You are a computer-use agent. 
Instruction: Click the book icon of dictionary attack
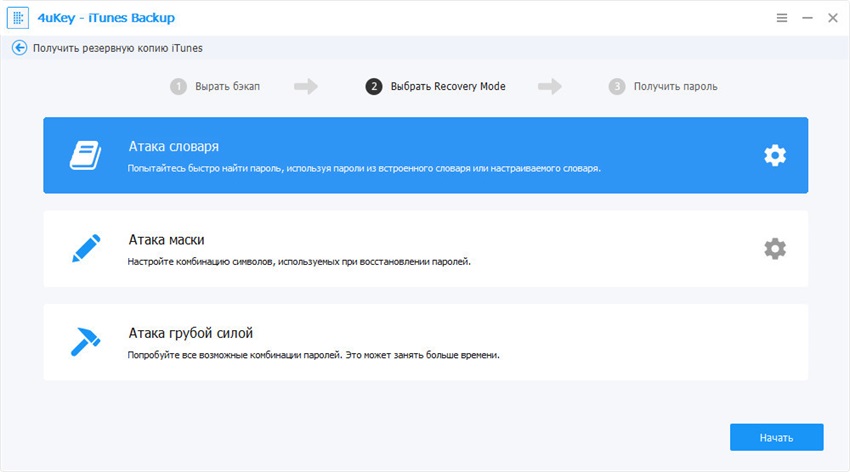click(x=85, y=156)
